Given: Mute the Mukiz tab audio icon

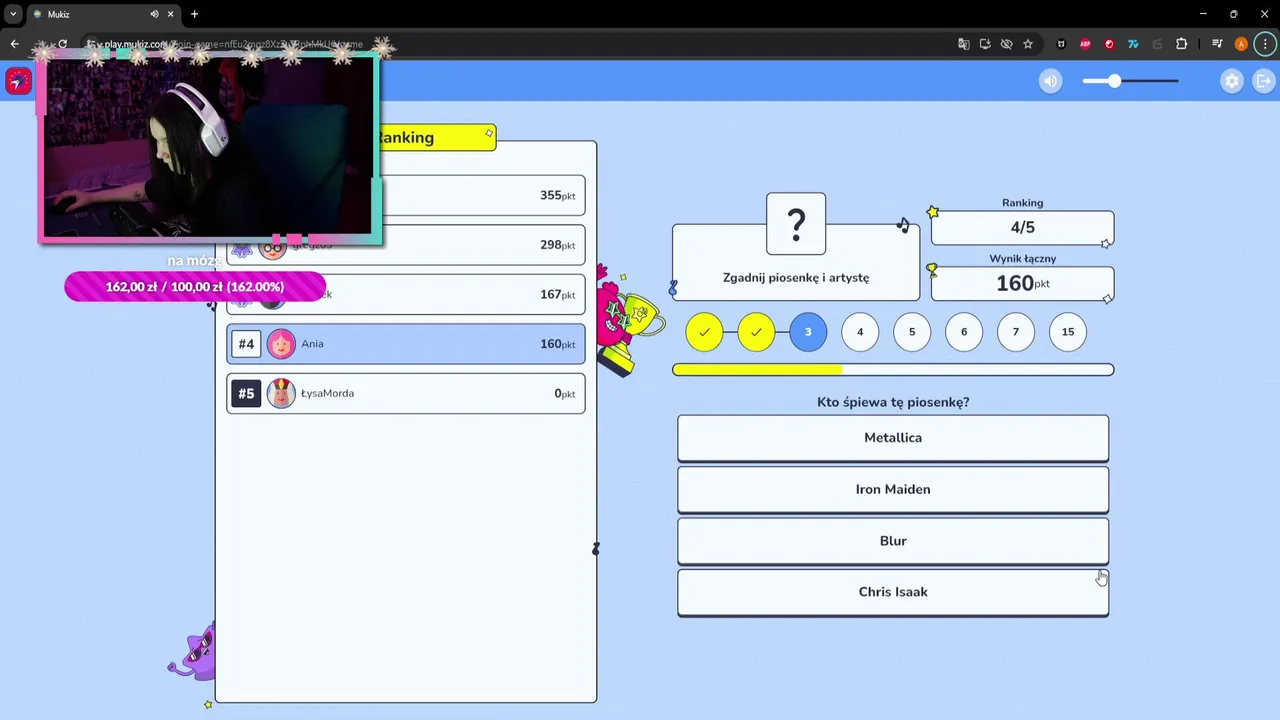Looking at the screenshot, I should (x=154, y=14).
